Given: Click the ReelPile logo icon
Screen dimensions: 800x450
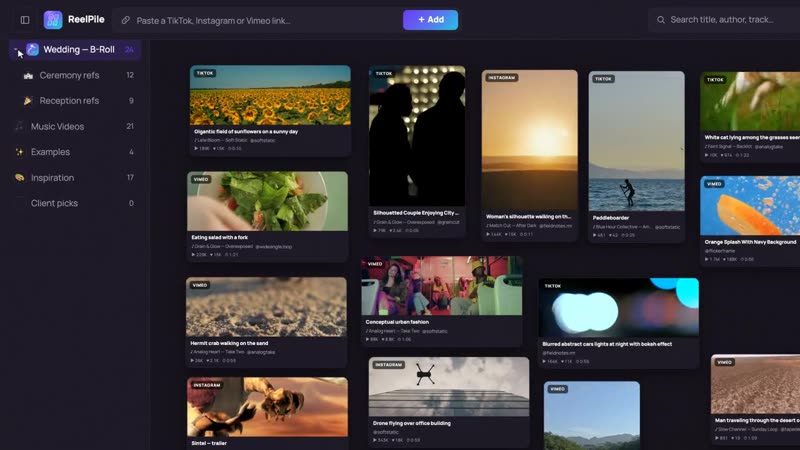Looking at the screenshot, I should pos(53,20).
